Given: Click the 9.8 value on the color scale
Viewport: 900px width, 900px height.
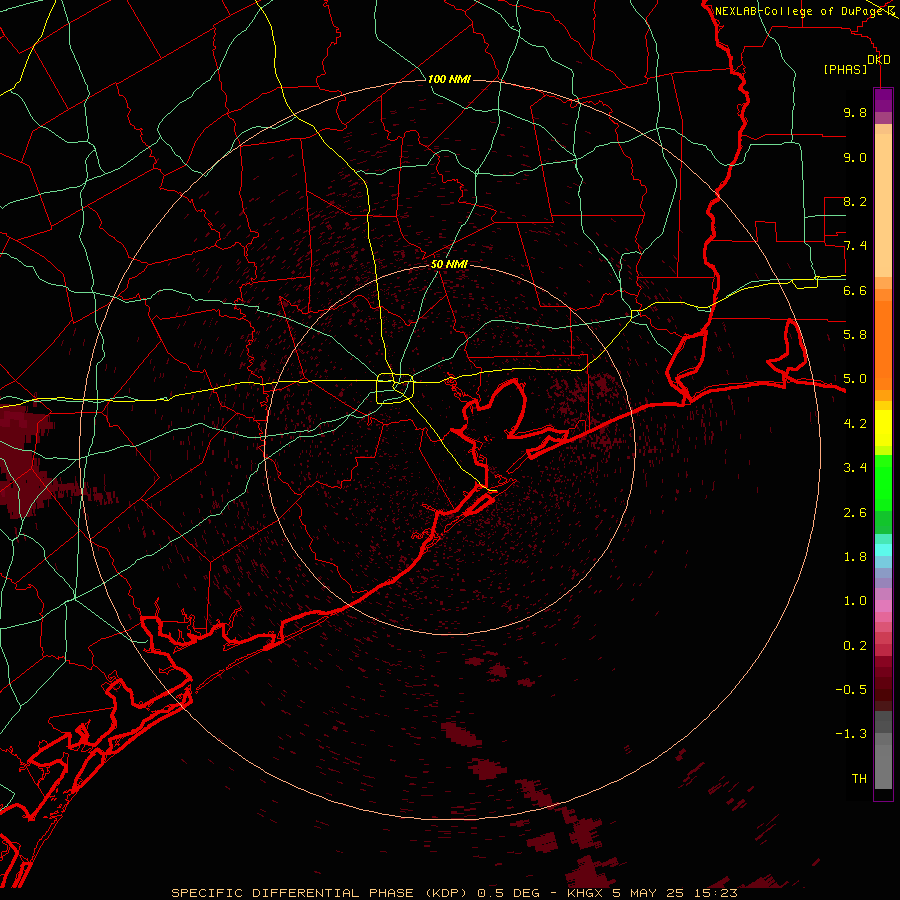Looking at the screenshot, I should (855, 112).
